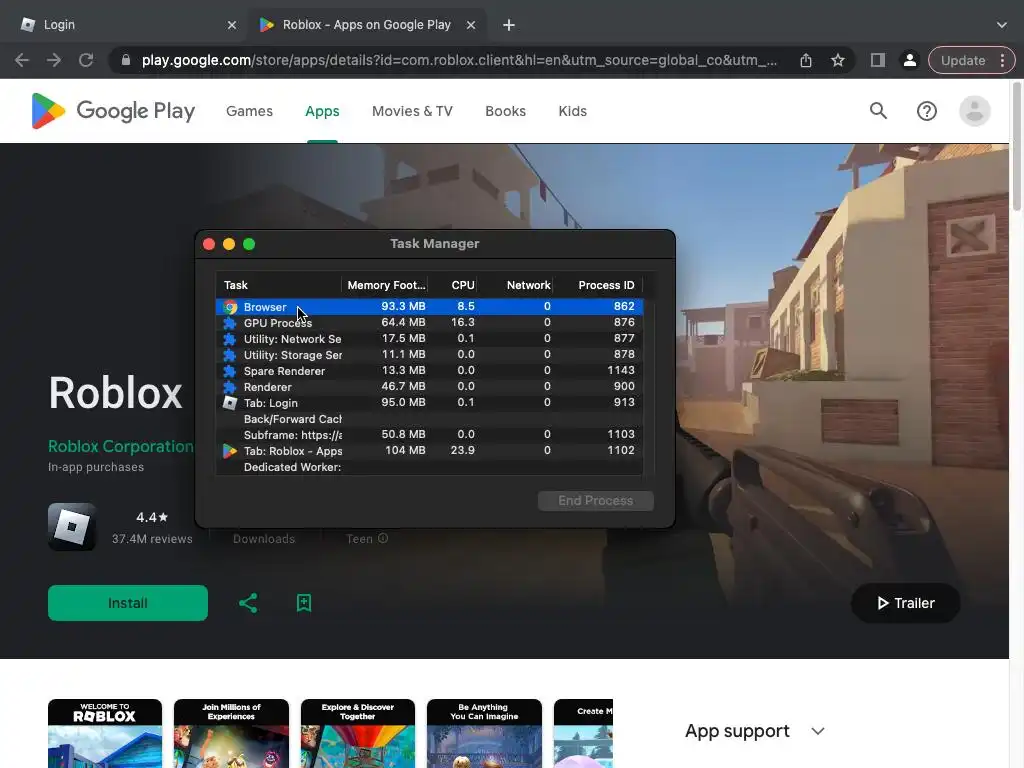Maximize Task Manager with green button
This screenshot has height=768, width=1024.
tap(249, 244)
